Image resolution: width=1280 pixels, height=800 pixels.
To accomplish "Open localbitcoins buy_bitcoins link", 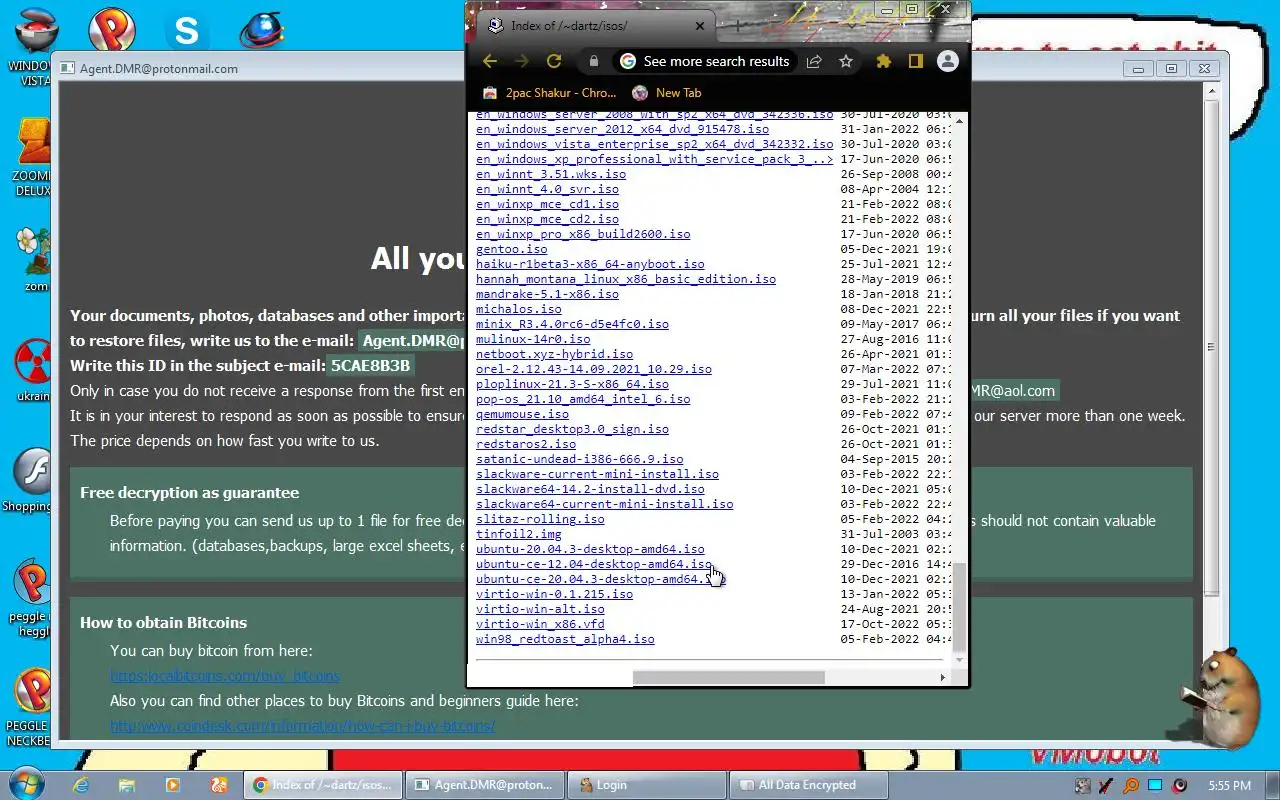I will click(x=225, y=676).
